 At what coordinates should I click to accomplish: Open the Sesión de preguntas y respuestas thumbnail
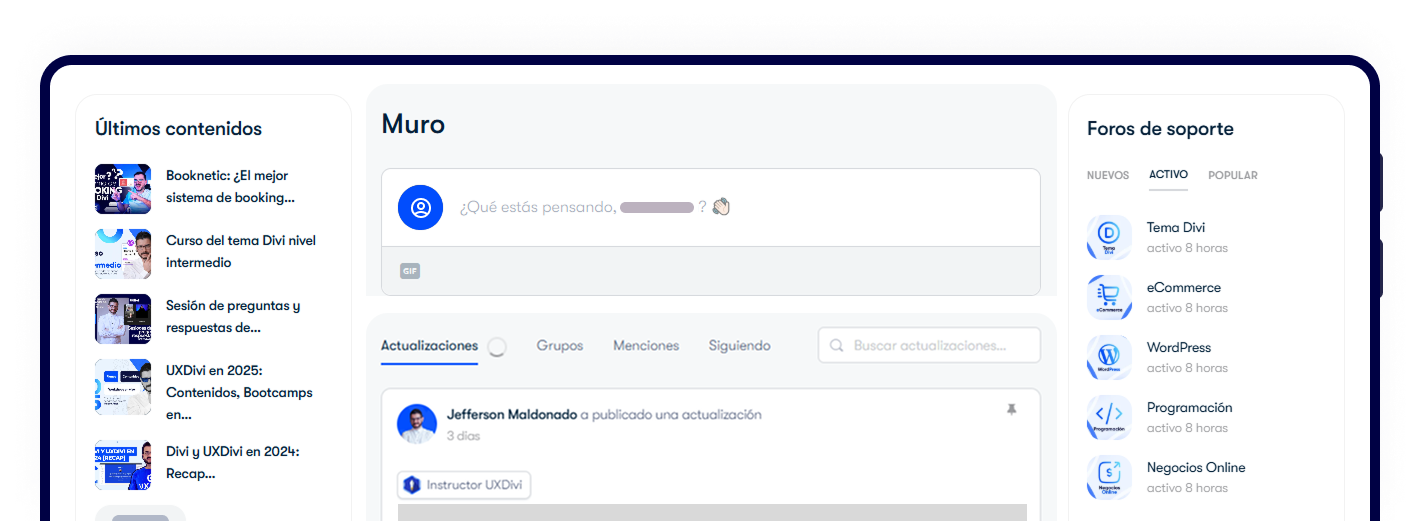[x=123, y=319]
